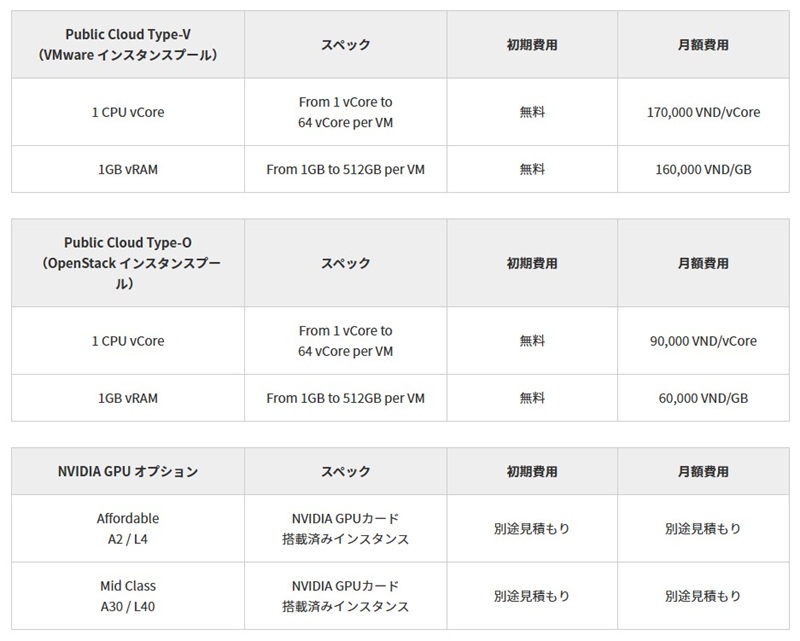This screenshot has width=800, height=641.
Task: Select the 月額費用 header in NVIDIA GPU table
Action: [703, 471]
